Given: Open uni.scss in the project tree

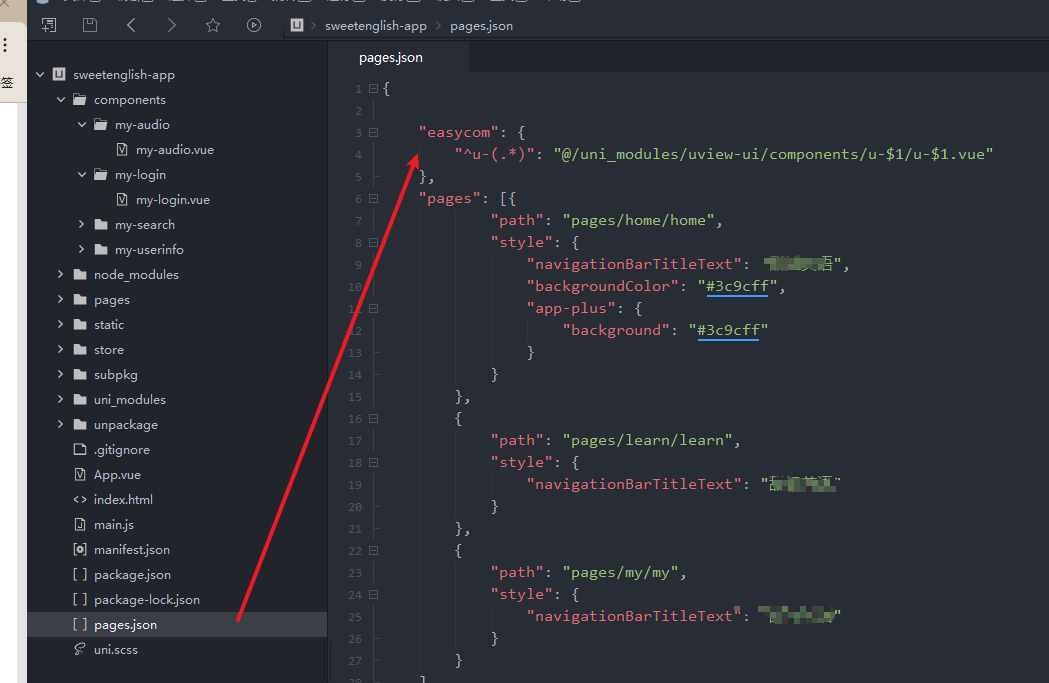Looking at the screenshot, I should 115,650.
